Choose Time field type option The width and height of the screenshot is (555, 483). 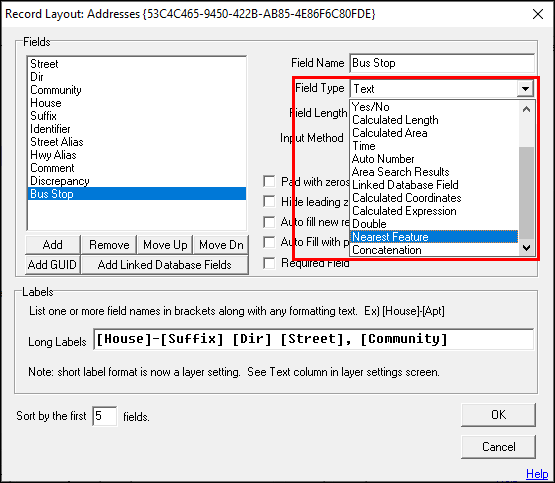coord(434,146)
